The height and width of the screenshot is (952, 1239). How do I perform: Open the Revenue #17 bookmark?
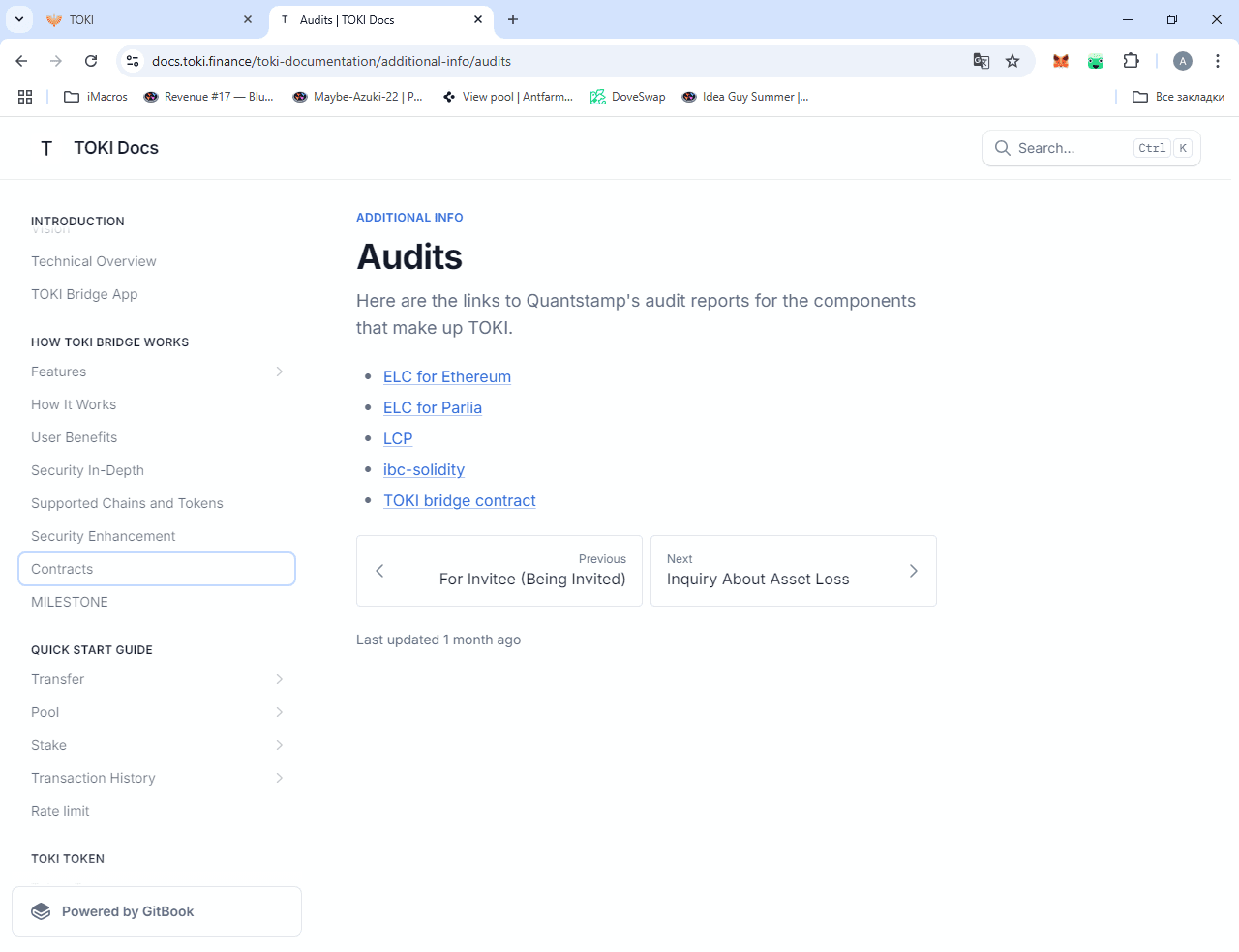click(x=208, y=97)
